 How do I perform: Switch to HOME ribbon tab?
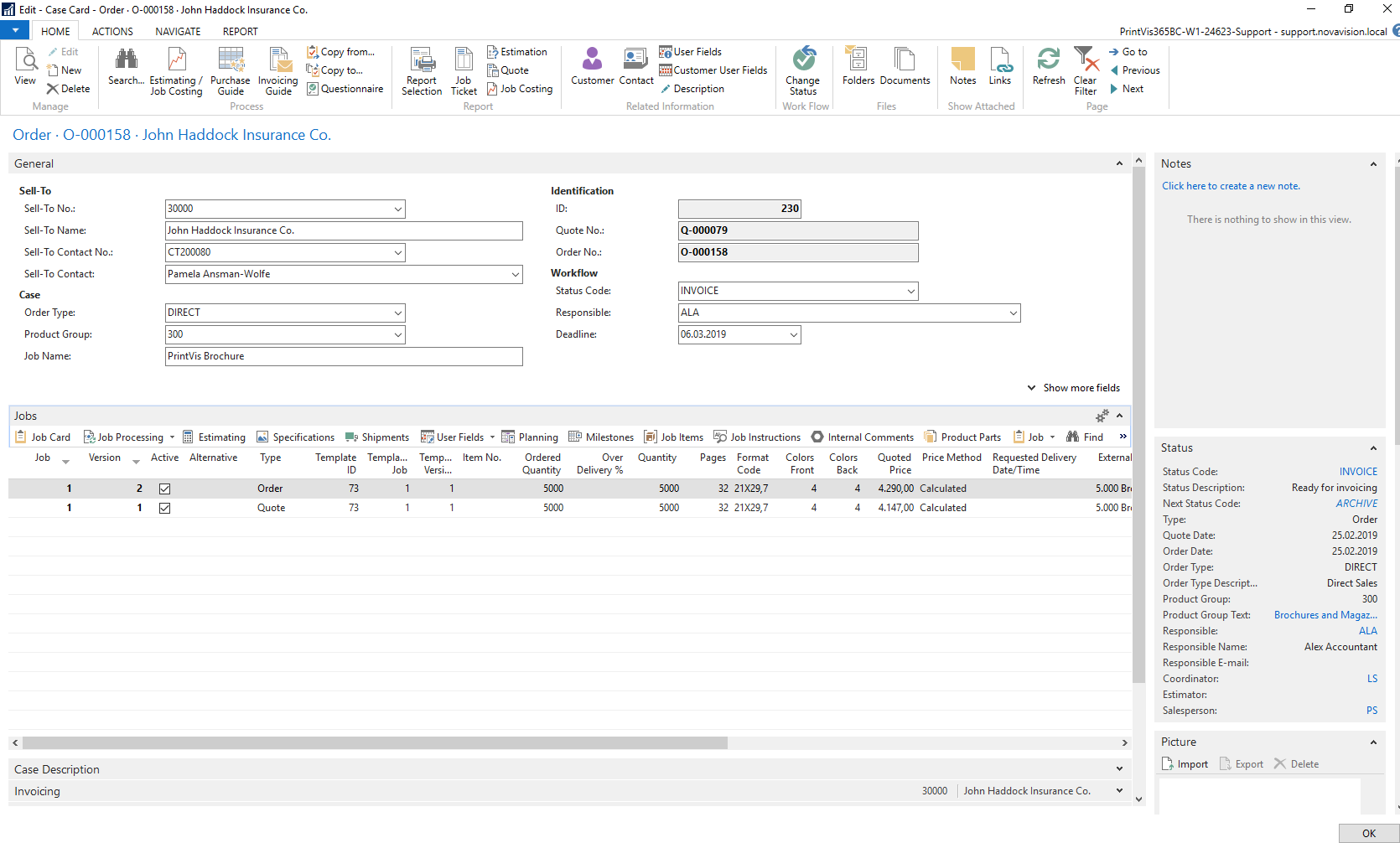point(55,32)
